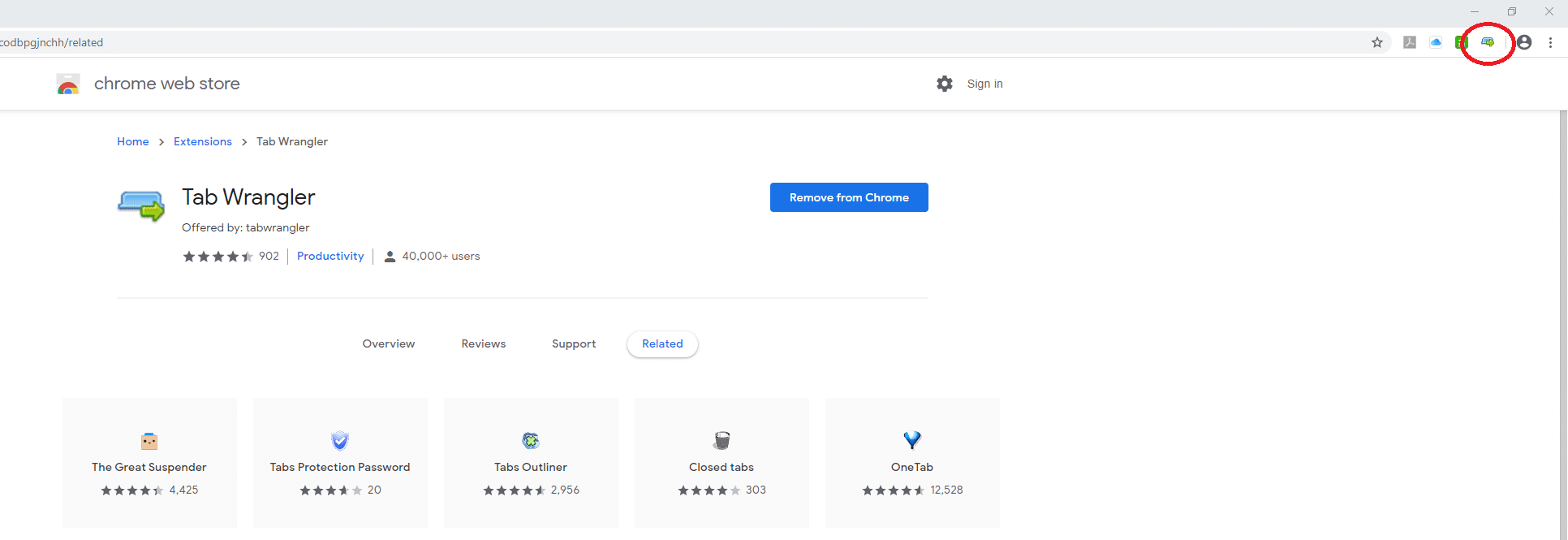This screenshot has height=540, width=1568.
Task: Switch to the Overview tab
Action: [x=389, y=344]
